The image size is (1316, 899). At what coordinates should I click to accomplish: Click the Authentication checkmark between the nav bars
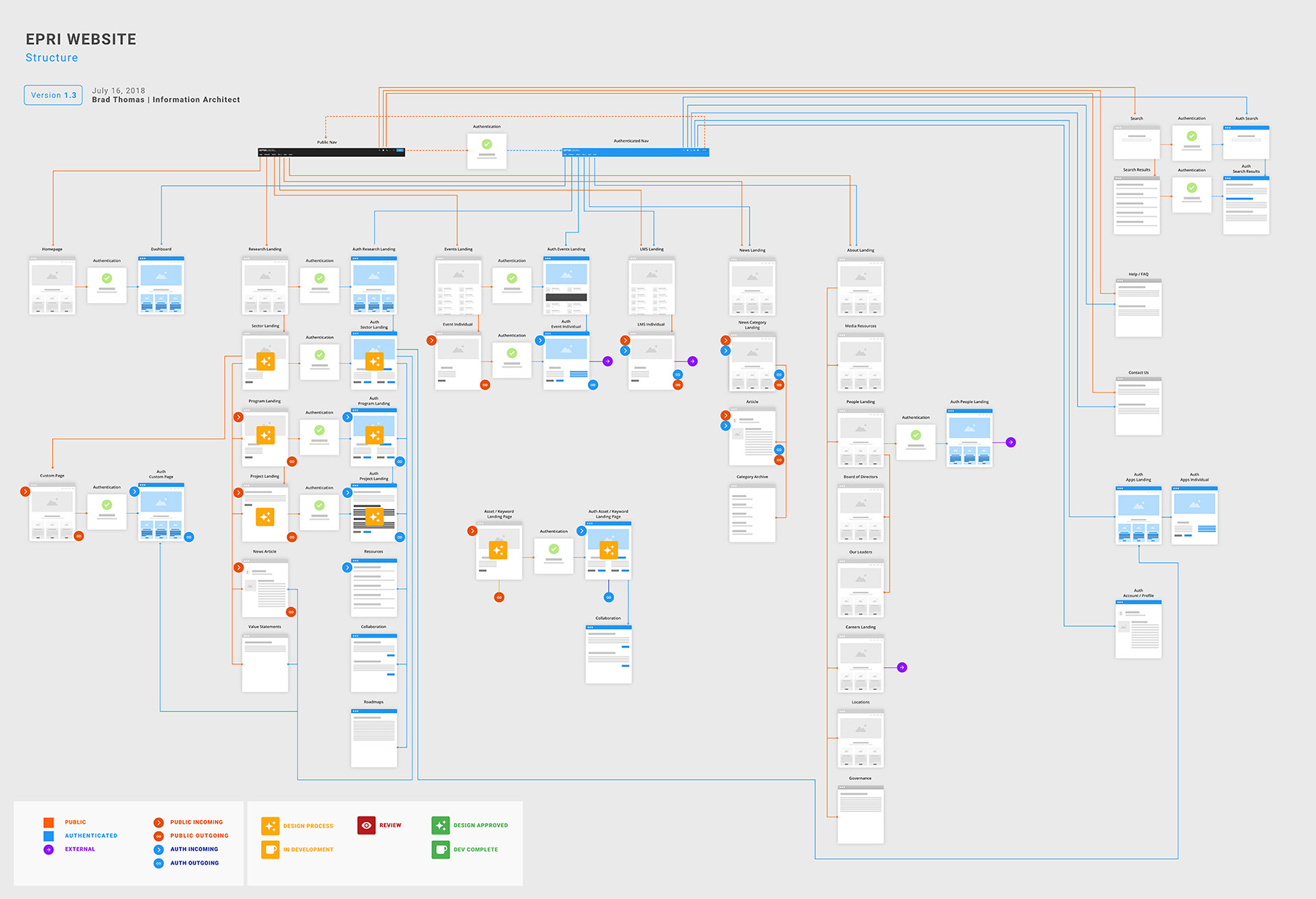click(x=487, y=145)
